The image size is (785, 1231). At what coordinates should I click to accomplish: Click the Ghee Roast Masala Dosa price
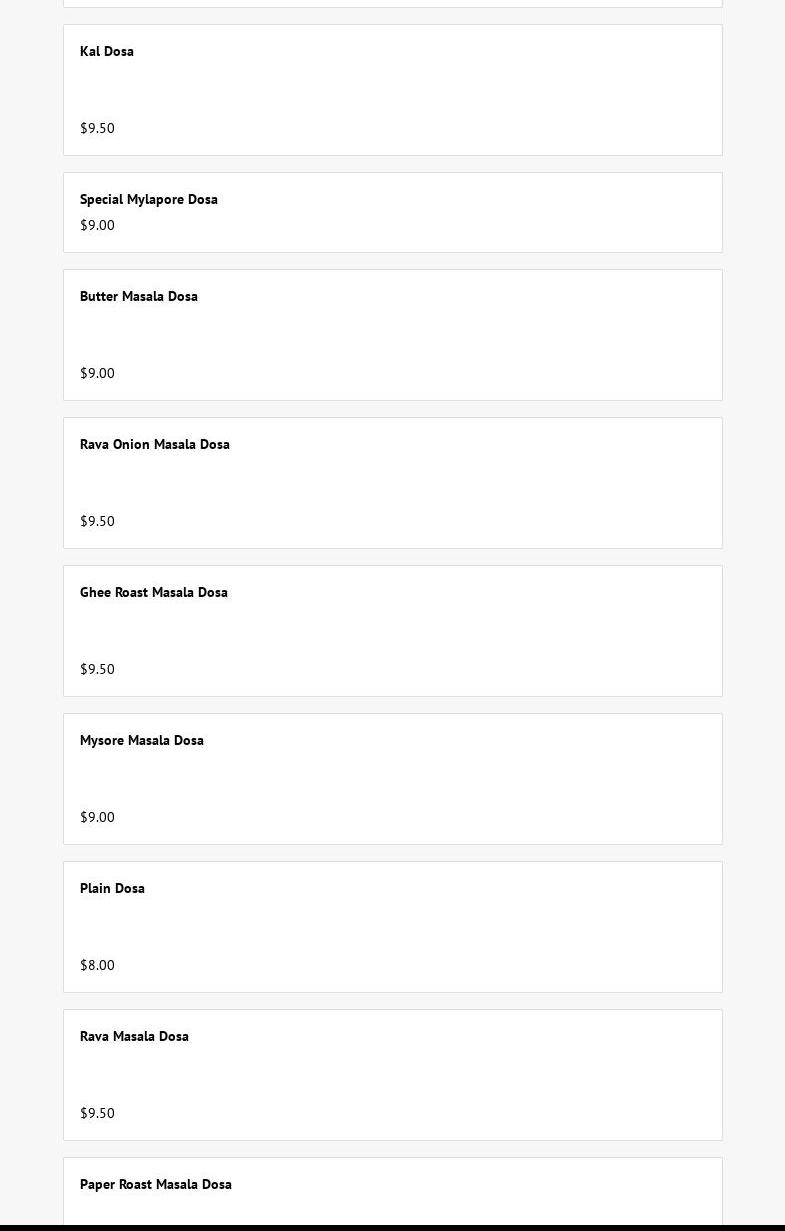click(x=98, y=670)
